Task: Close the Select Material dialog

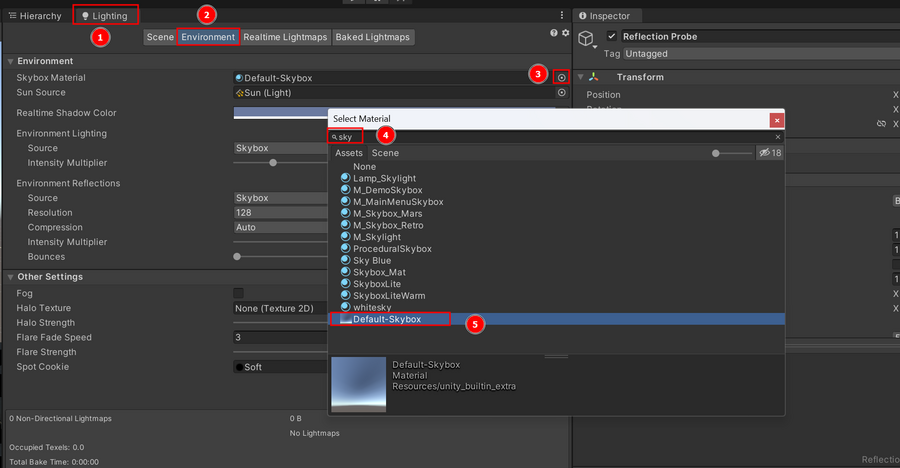Action: pos(777,120)
